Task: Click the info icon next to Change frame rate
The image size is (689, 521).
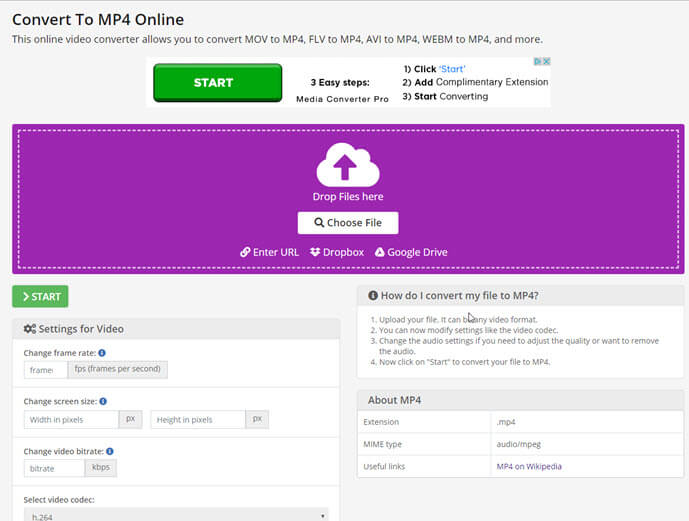Action: [x=102, y=353]
